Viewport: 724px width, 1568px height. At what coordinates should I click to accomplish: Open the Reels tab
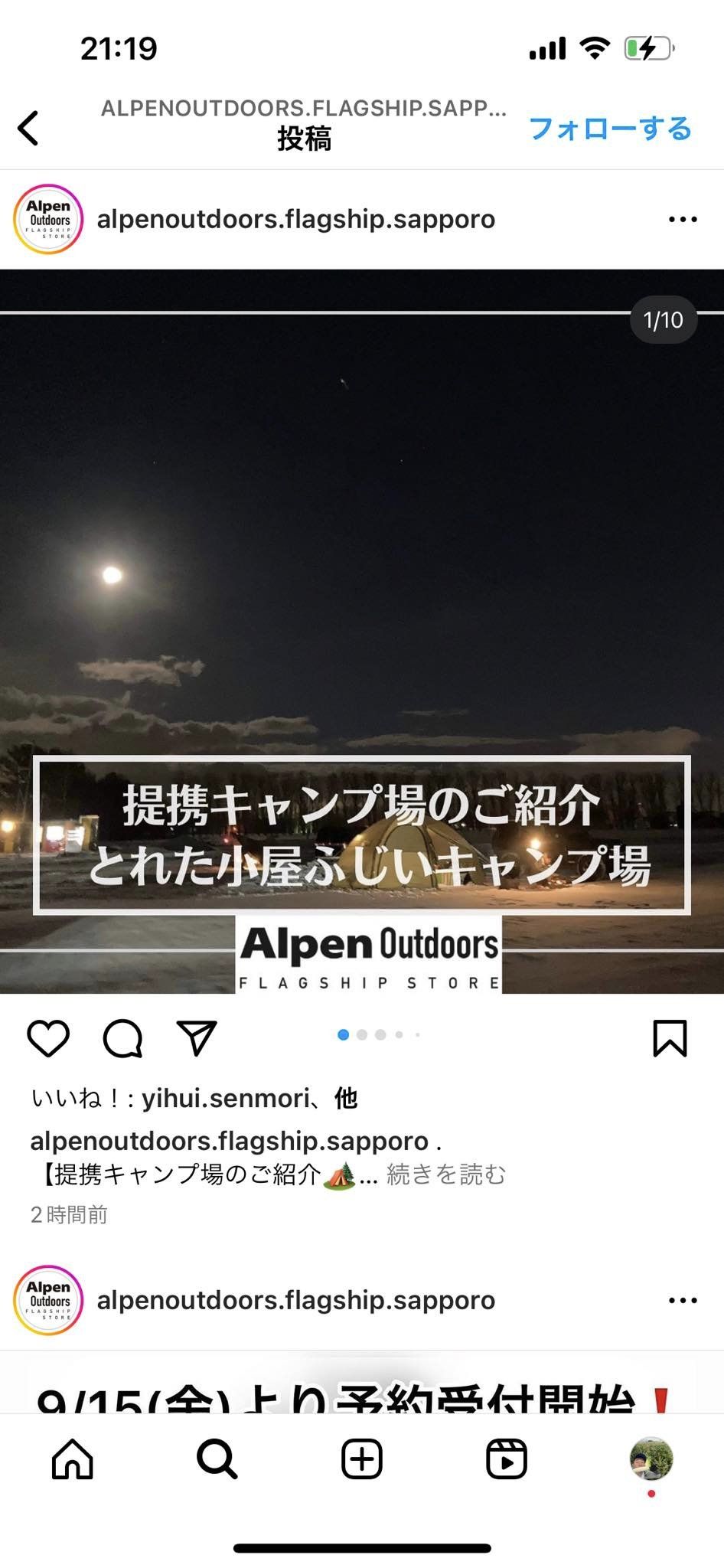click(507, 1459)
